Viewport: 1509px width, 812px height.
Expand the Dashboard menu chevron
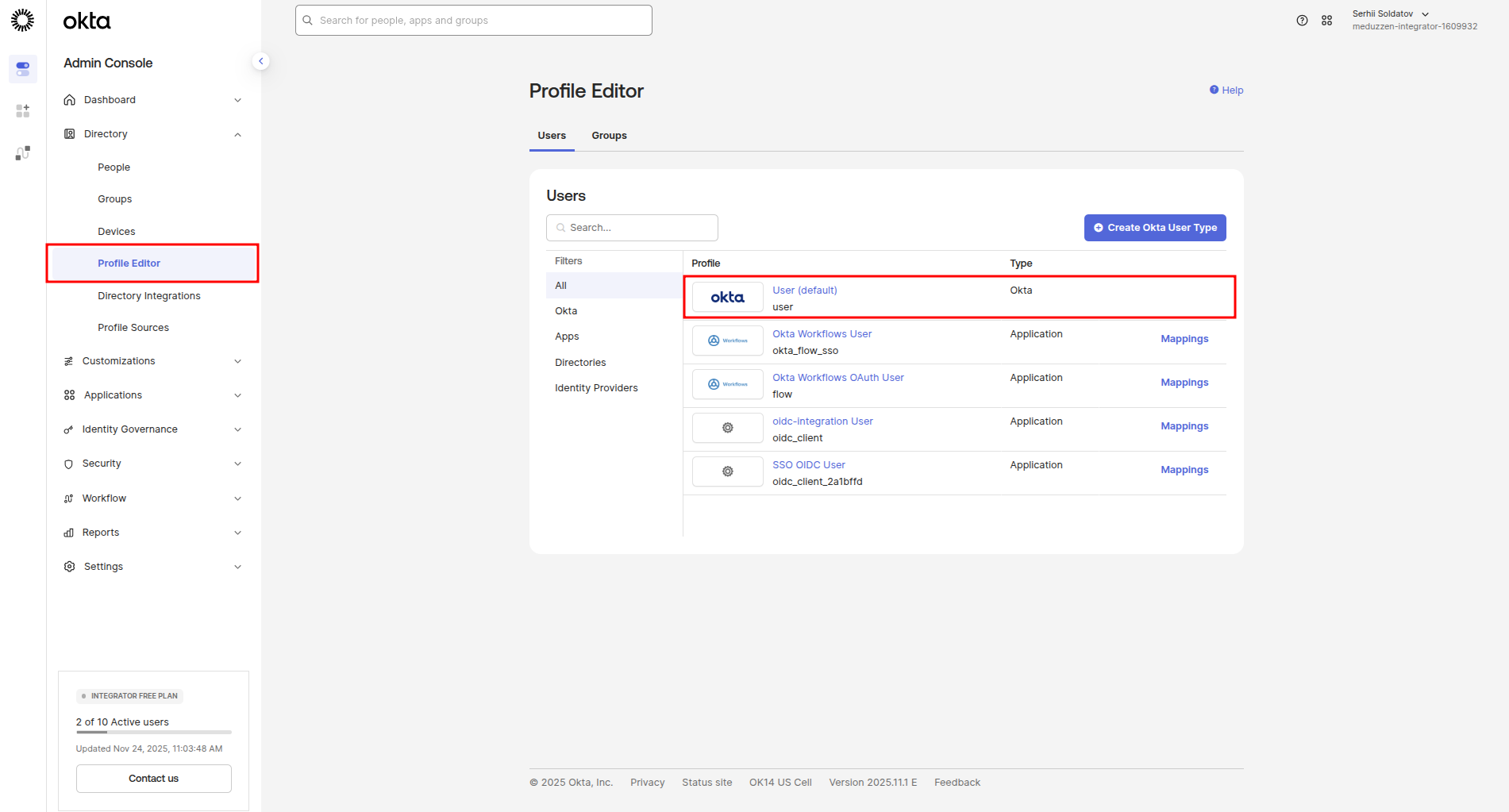pos(237,100)
